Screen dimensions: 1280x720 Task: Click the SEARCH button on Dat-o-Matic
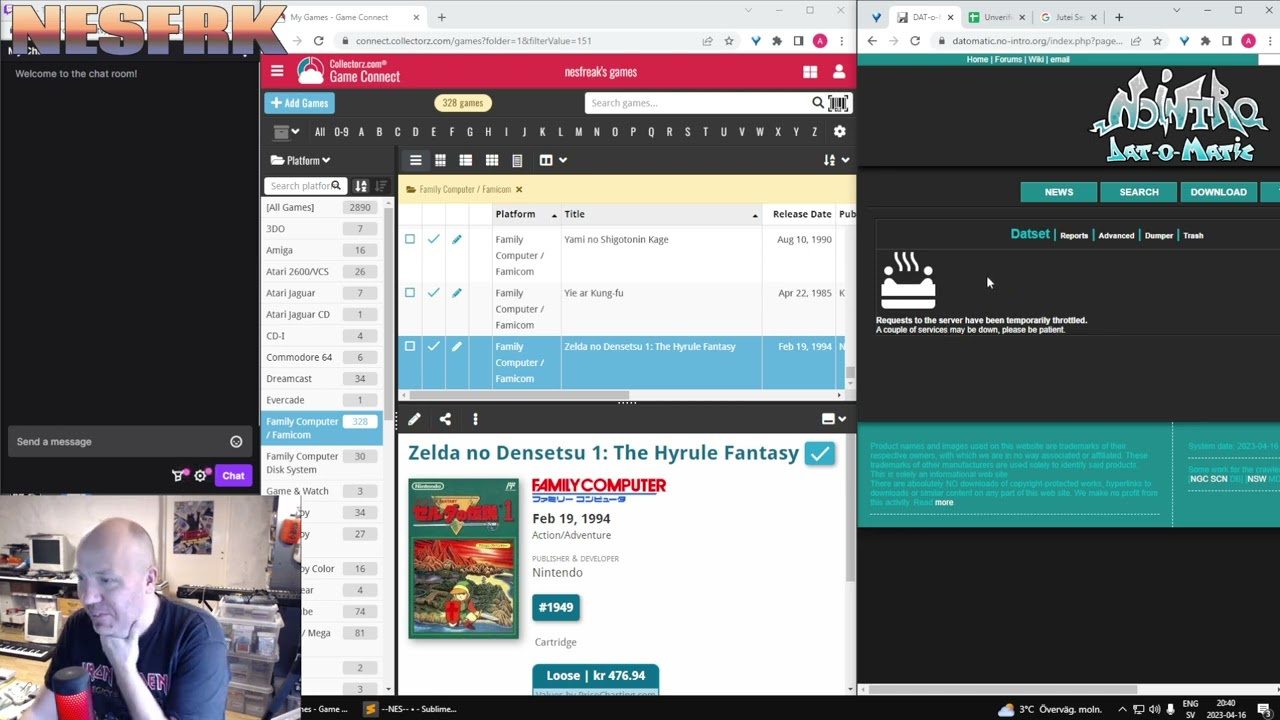tap(1138, 192)
